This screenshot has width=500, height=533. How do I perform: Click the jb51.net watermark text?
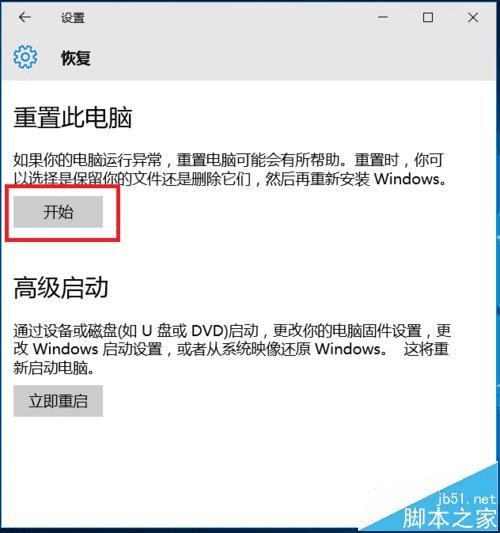(466, 499)
